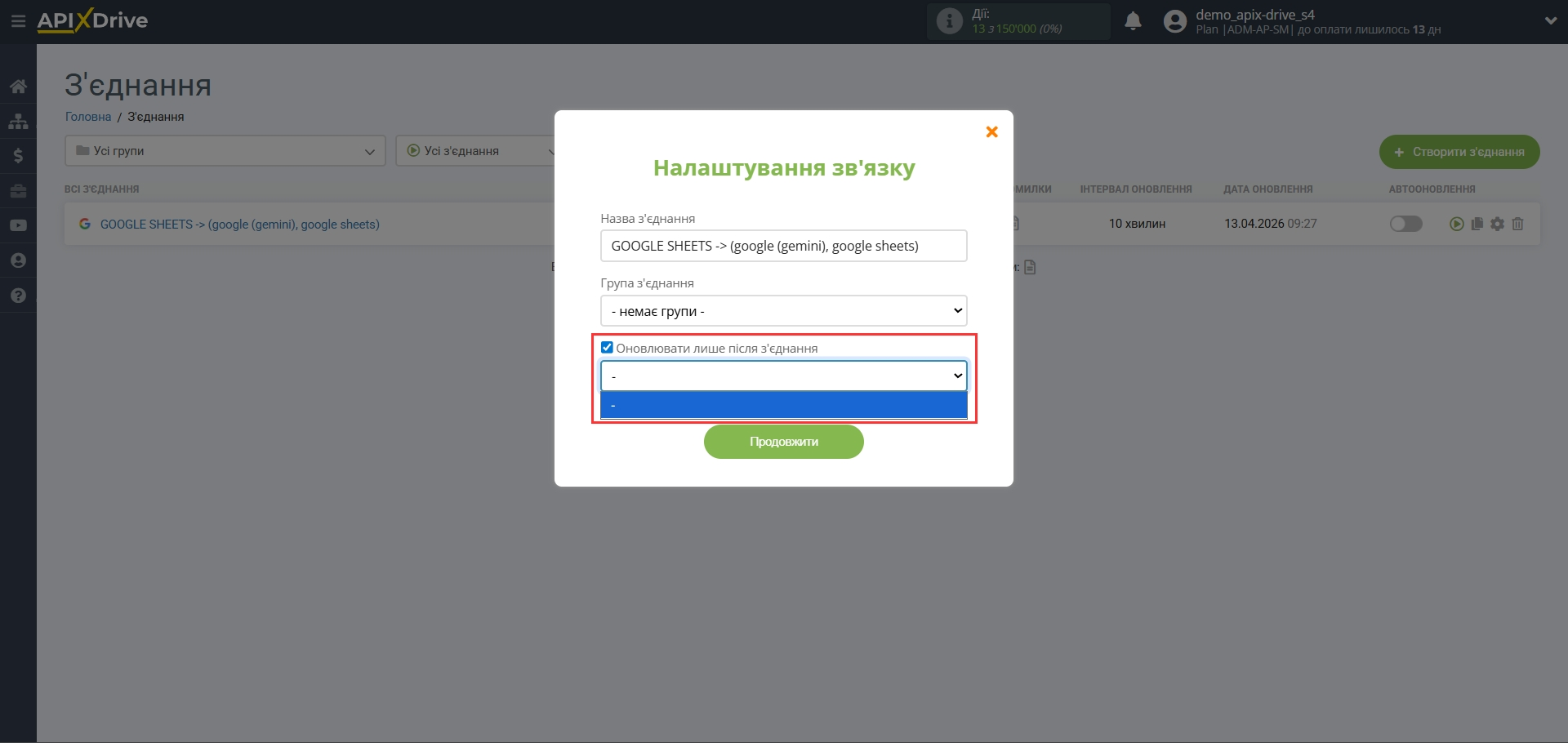1568x743 pixels.
Task: Open the notifications bell
Action: click(x=1134, y=21)
